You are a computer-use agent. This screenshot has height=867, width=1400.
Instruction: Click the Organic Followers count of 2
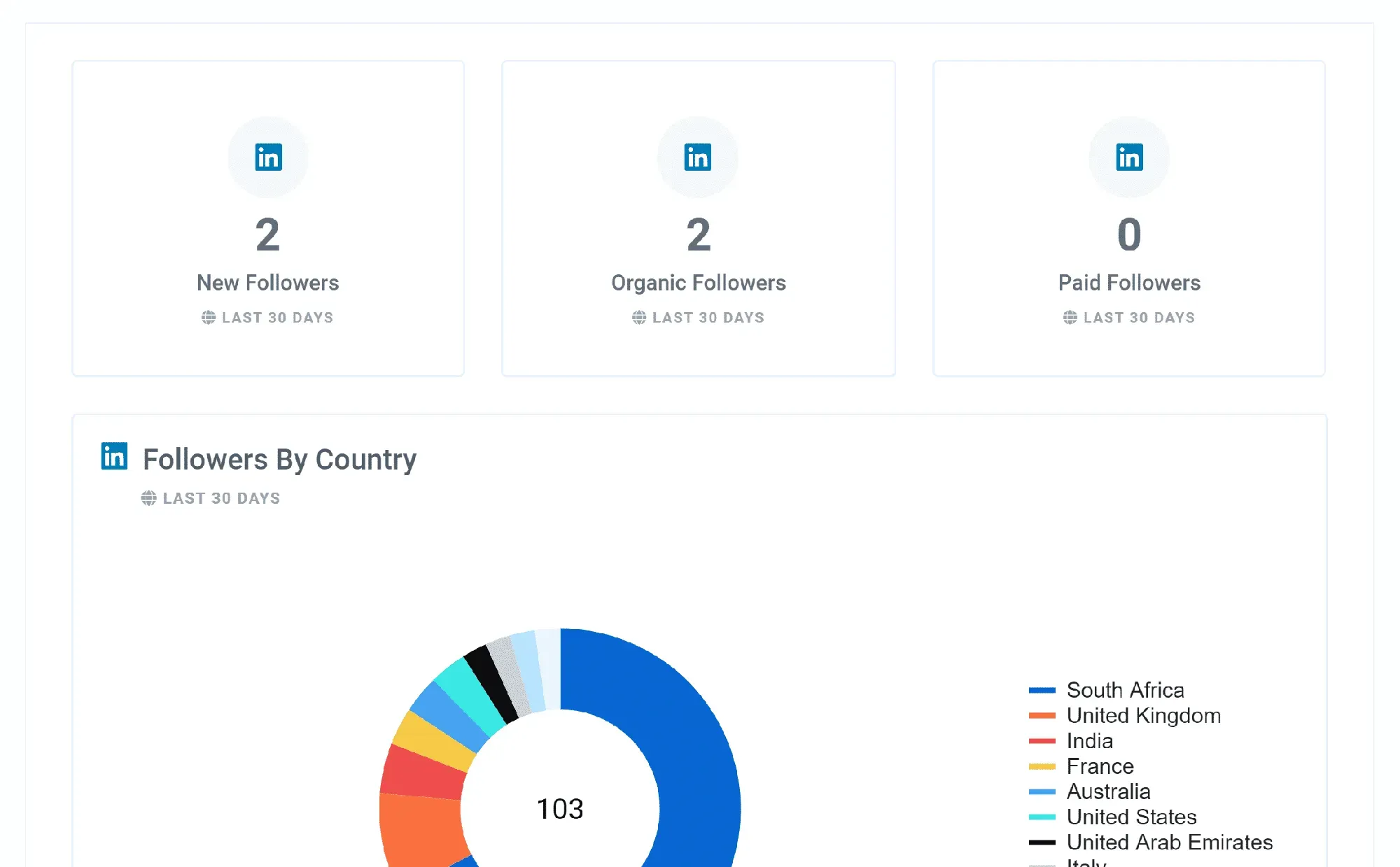pyautogui.click(x=699, y=234)
